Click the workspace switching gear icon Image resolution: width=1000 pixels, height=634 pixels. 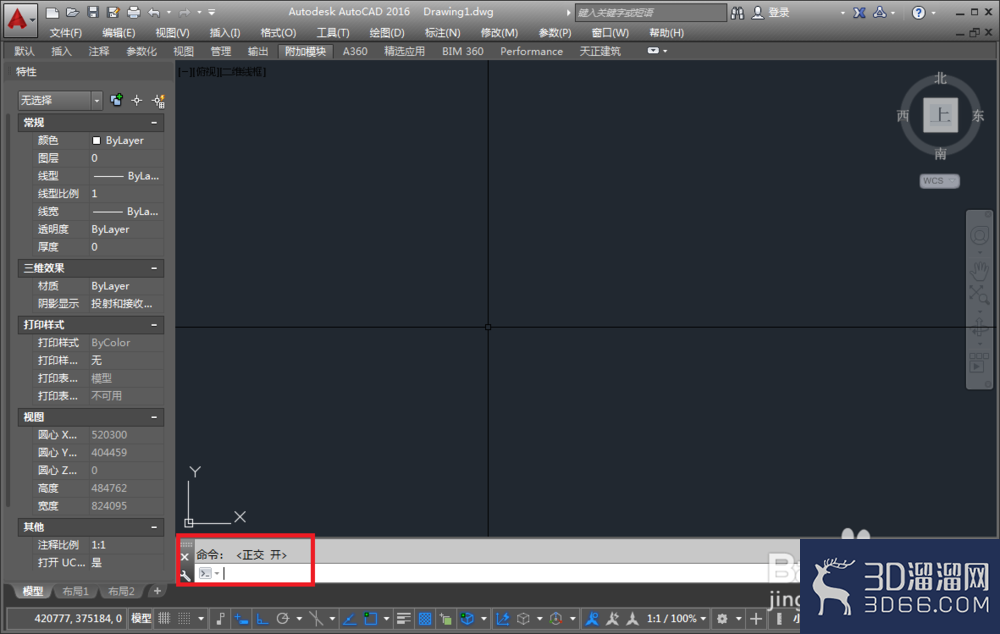pyautogui.click(x=722, y=618)
